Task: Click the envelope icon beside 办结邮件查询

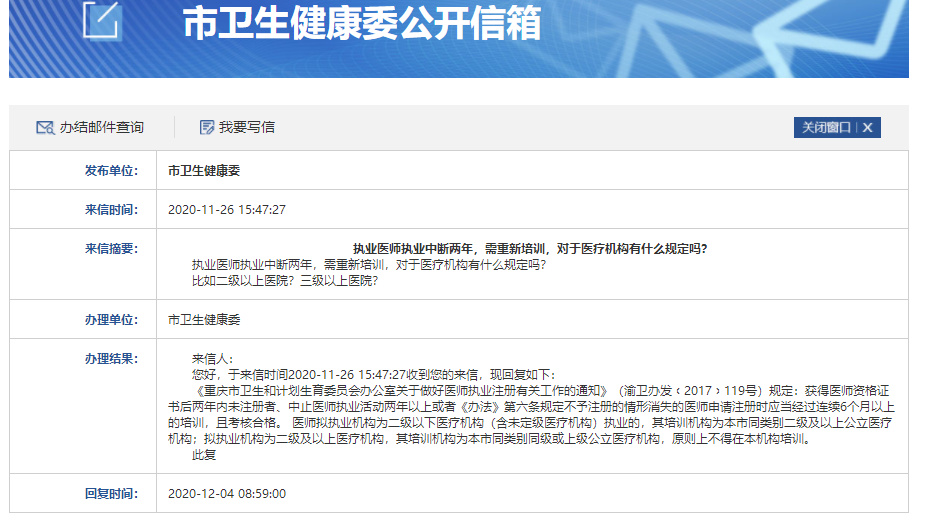Action: pyautogui.click(x=44, y=127)
